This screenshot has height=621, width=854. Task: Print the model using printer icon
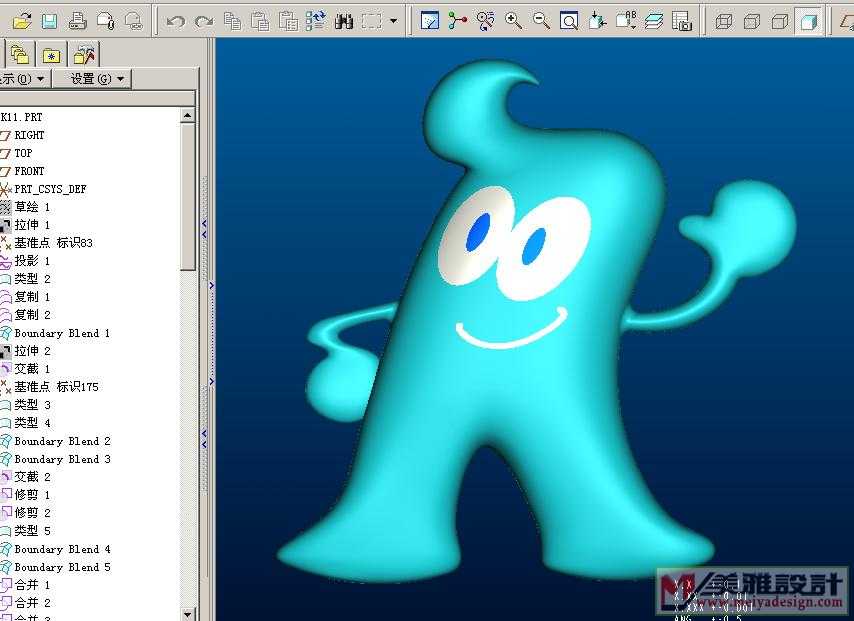78,21
